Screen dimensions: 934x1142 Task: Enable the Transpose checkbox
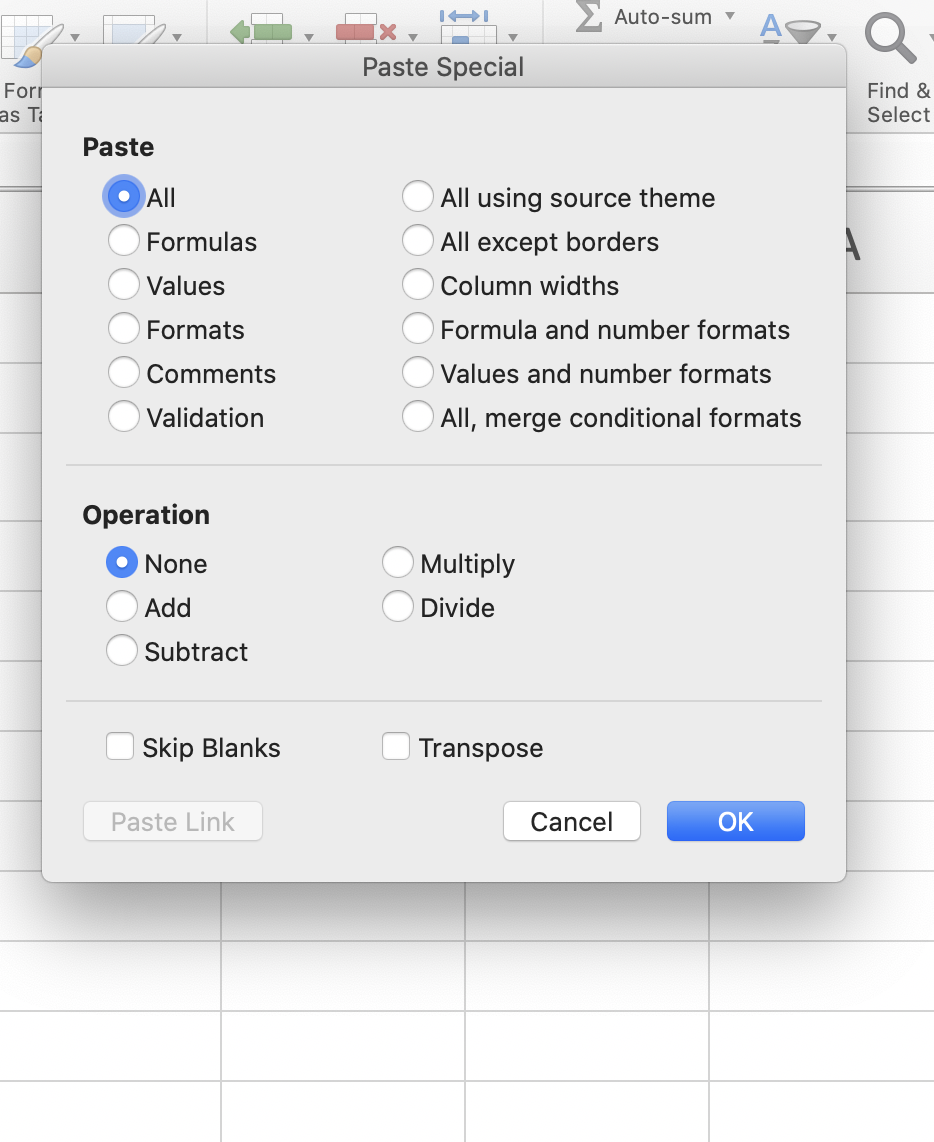tap(396, 748)
